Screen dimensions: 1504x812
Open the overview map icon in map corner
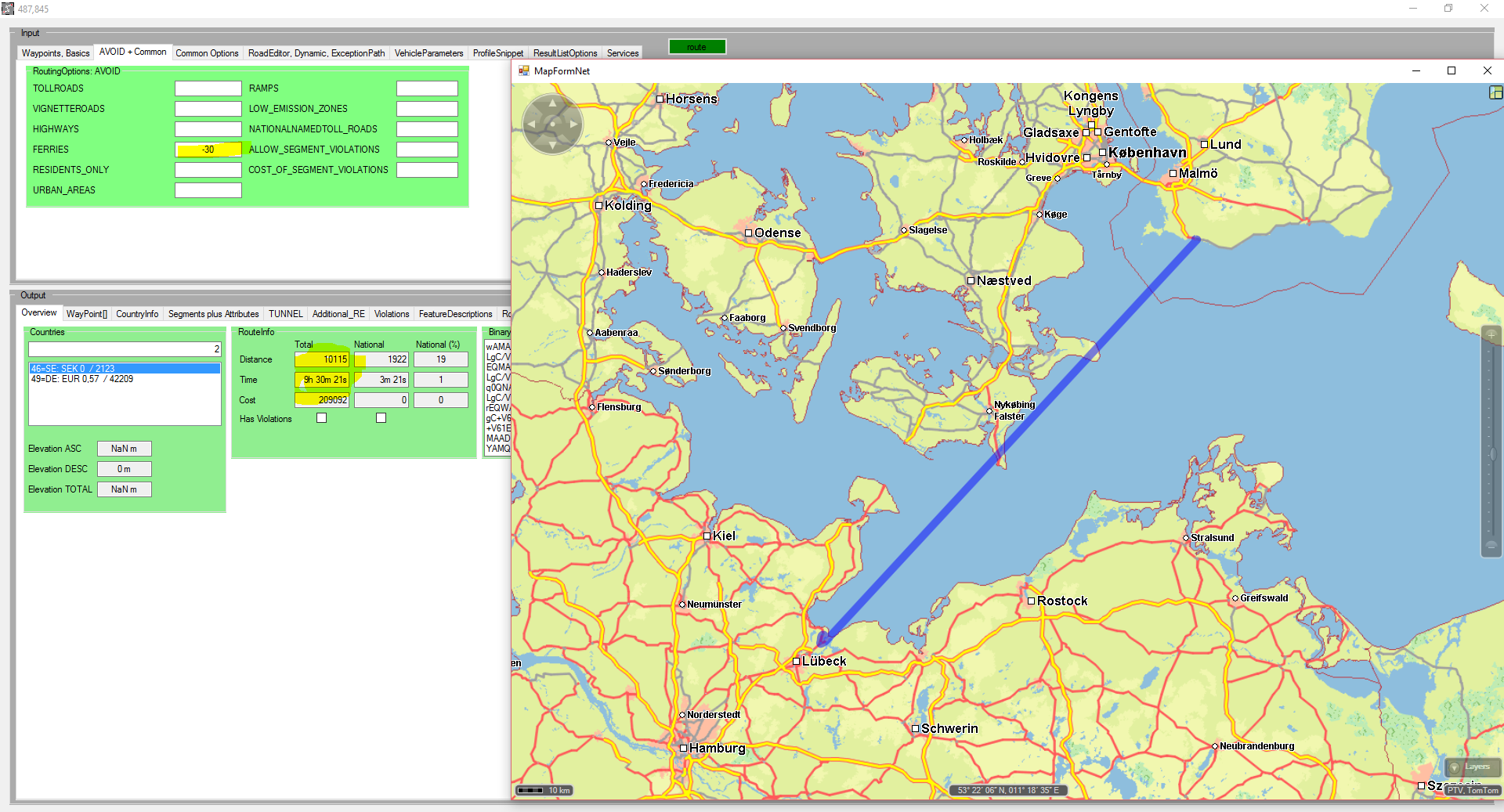pos(1495,92)
